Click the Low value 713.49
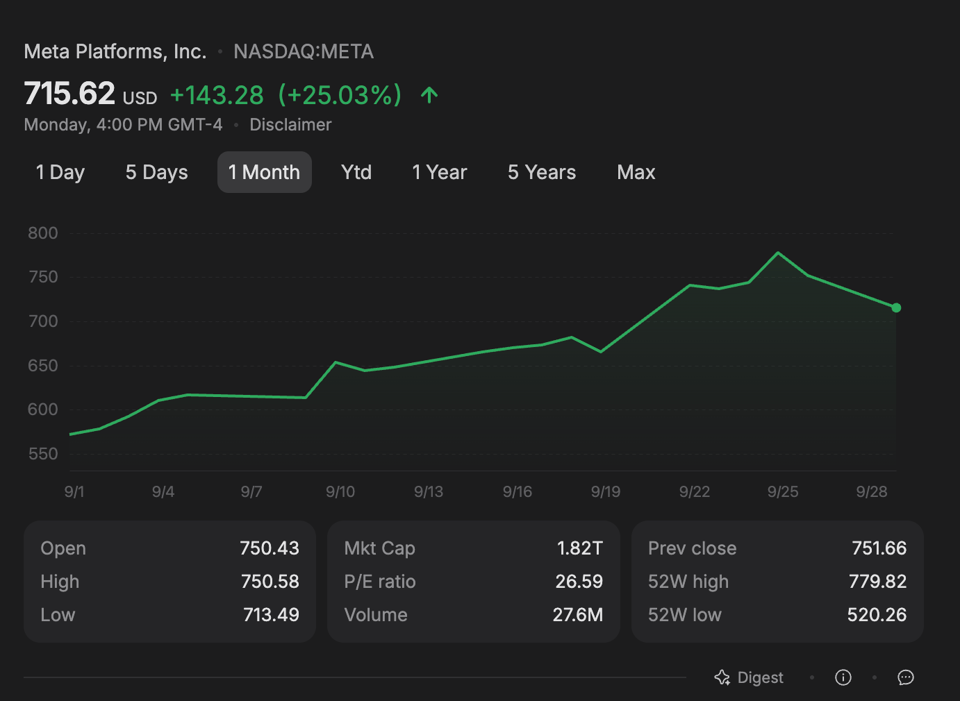 [271, 615]
